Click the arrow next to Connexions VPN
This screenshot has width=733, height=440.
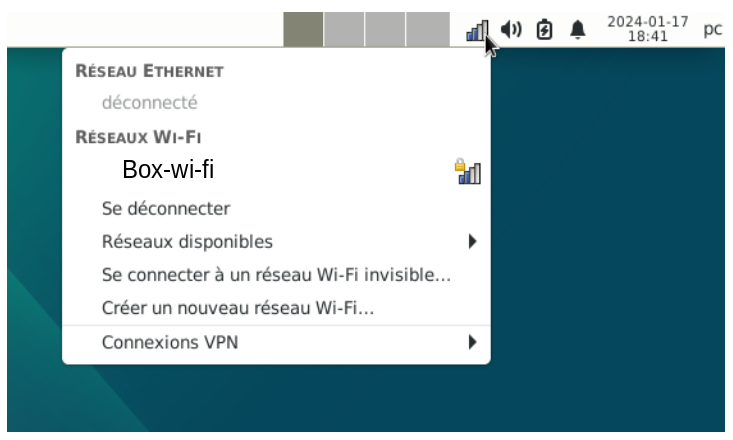(473, 342)
